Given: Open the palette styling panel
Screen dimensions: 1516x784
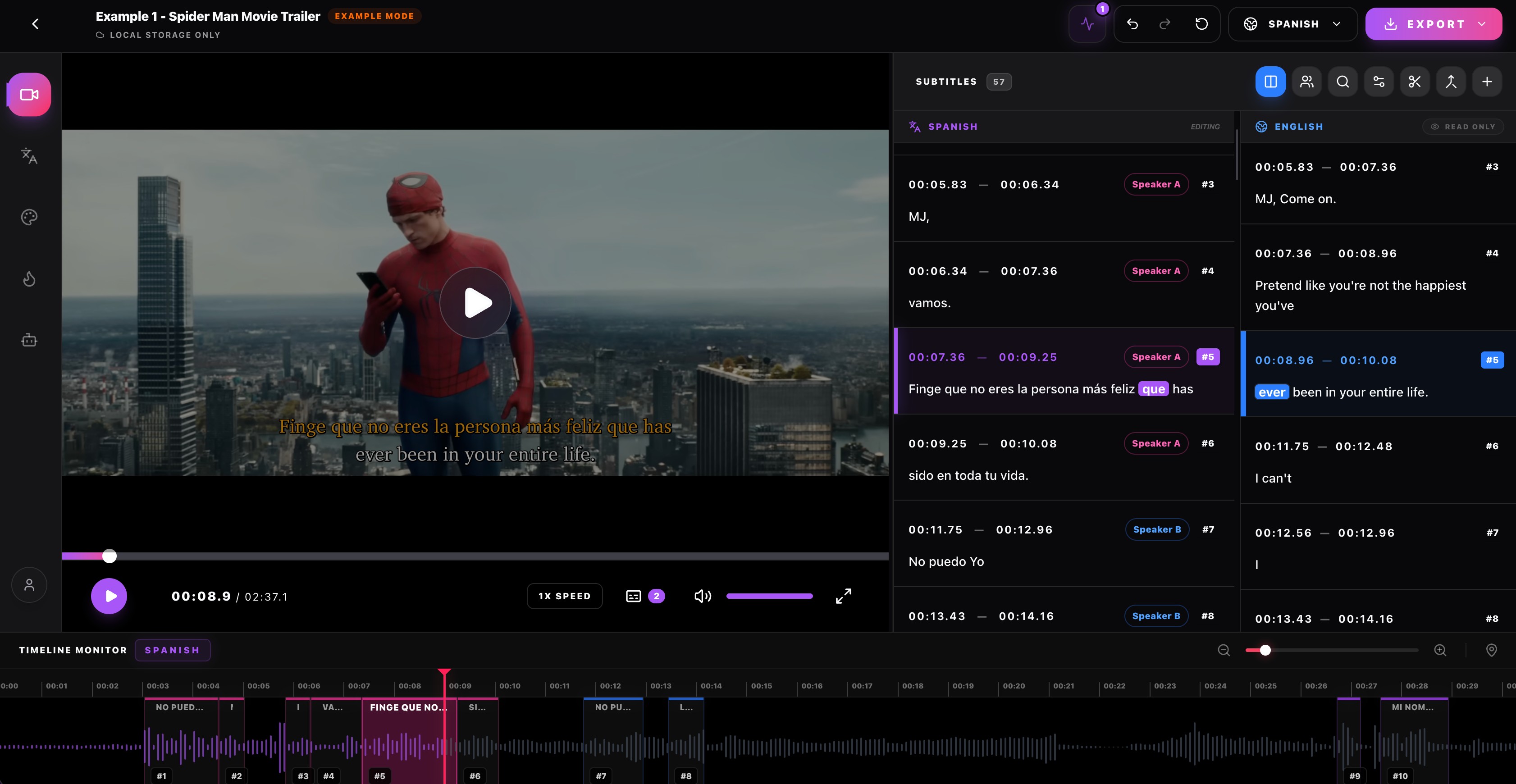Looking at the screenshot, I should pos(28,217).
